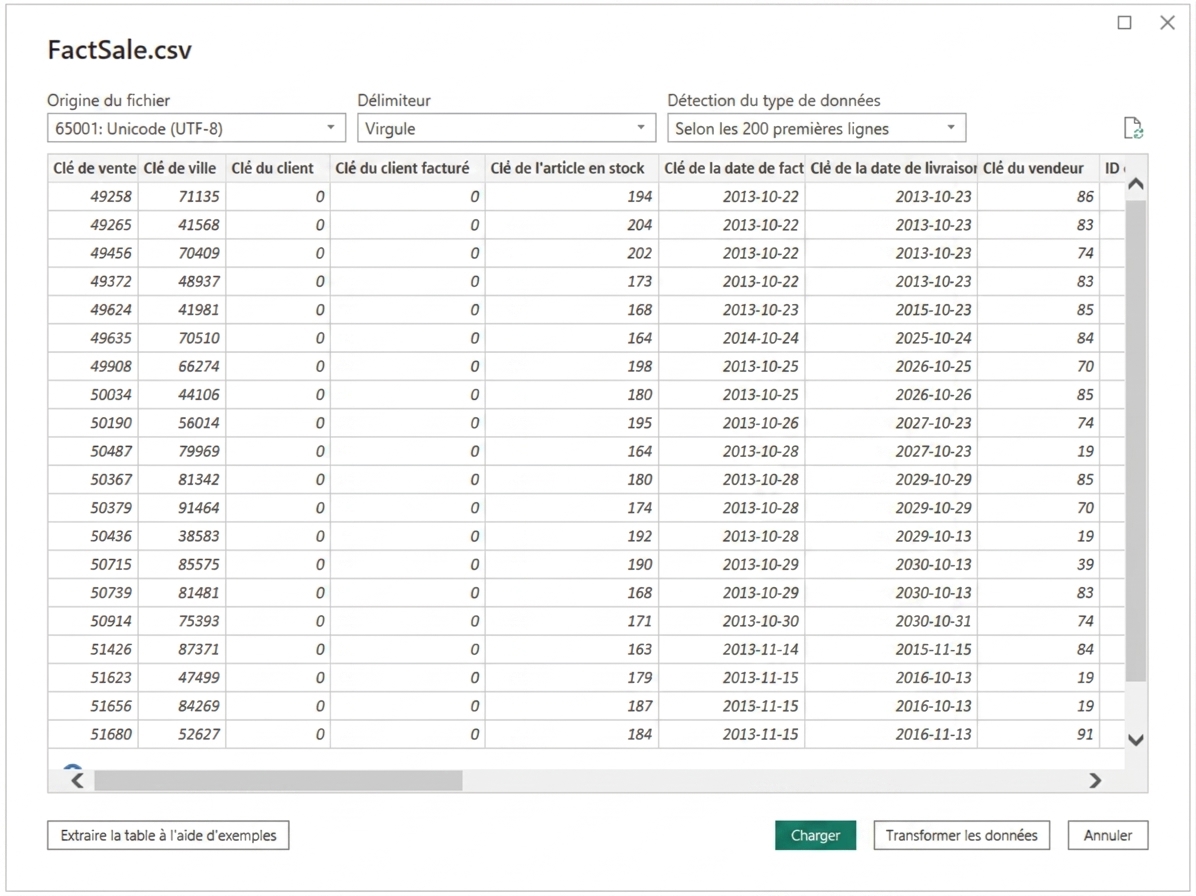Click cell 2025-10-24 in delivery date column
The image size is (1196, 896).
click(891, 337)
